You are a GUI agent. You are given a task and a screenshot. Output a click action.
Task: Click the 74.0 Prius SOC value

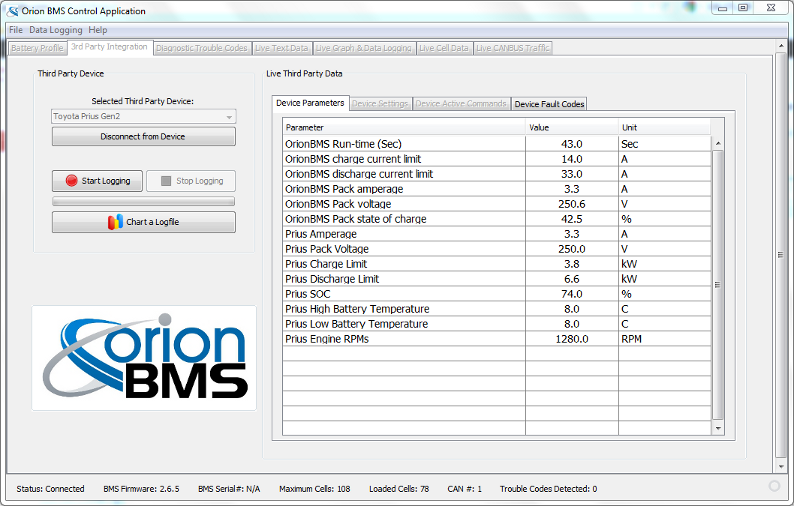click(x=572, y=294)
